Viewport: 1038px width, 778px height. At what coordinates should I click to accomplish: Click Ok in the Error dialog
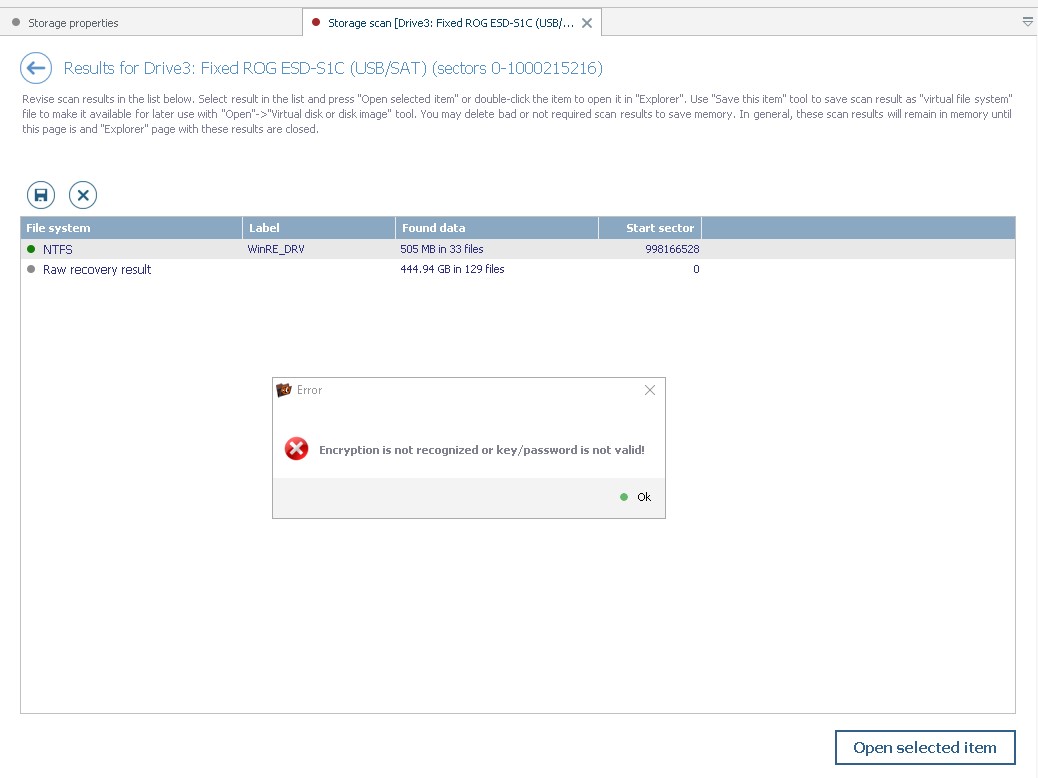643,497
